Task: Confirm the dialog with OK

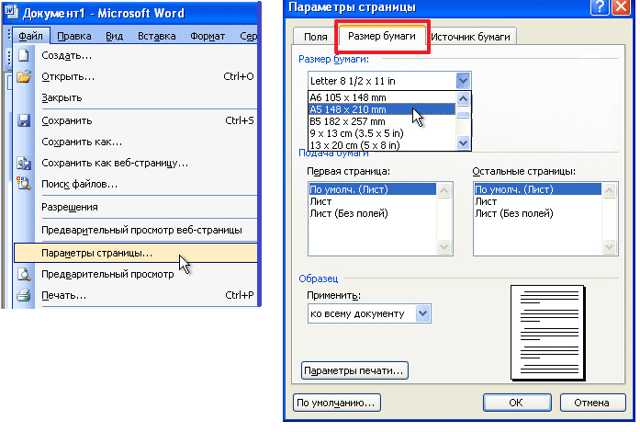Action: point(517,403)
